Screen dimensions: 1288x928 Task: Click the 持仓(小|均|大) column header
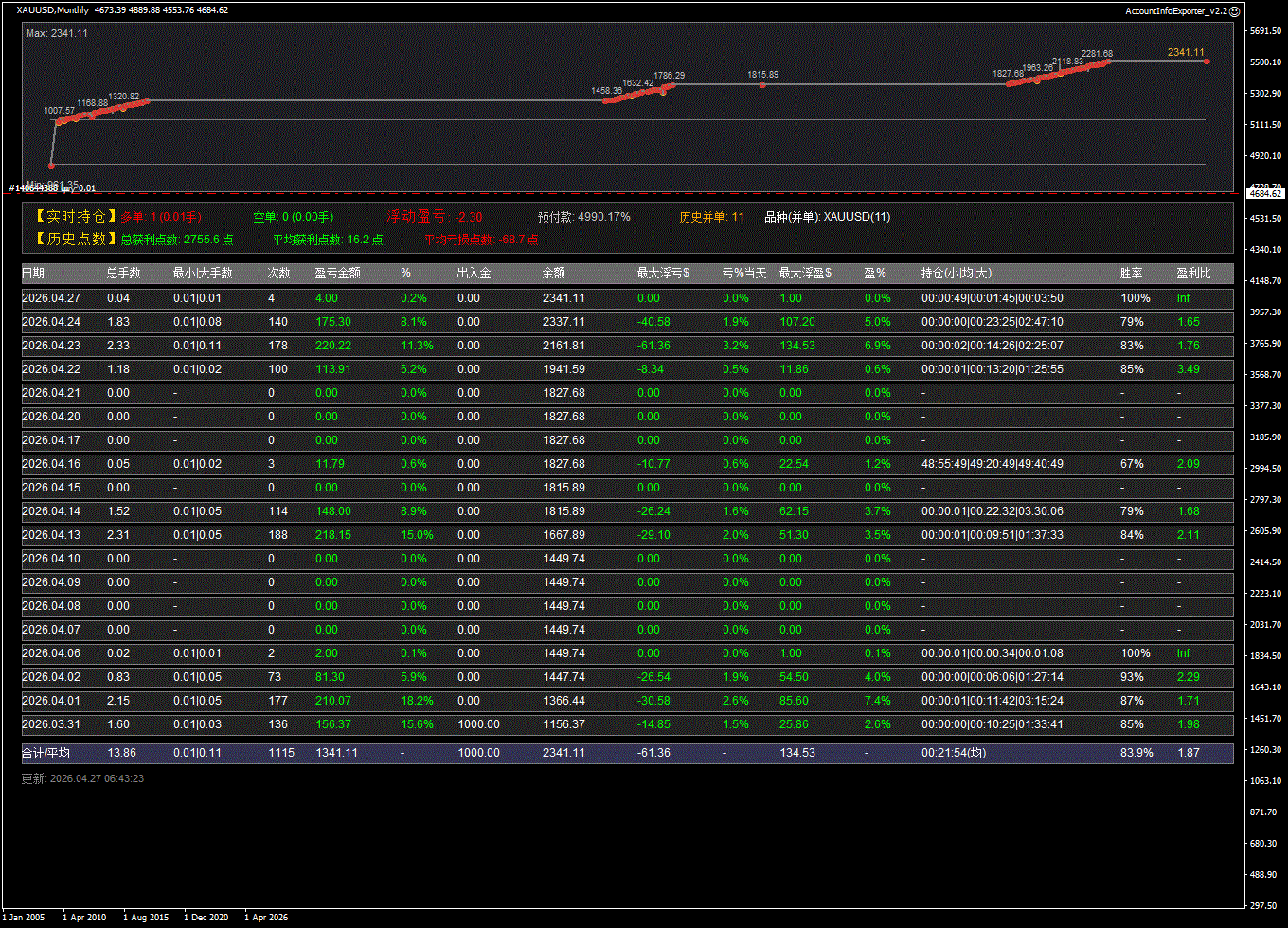[x=957, y=274]
